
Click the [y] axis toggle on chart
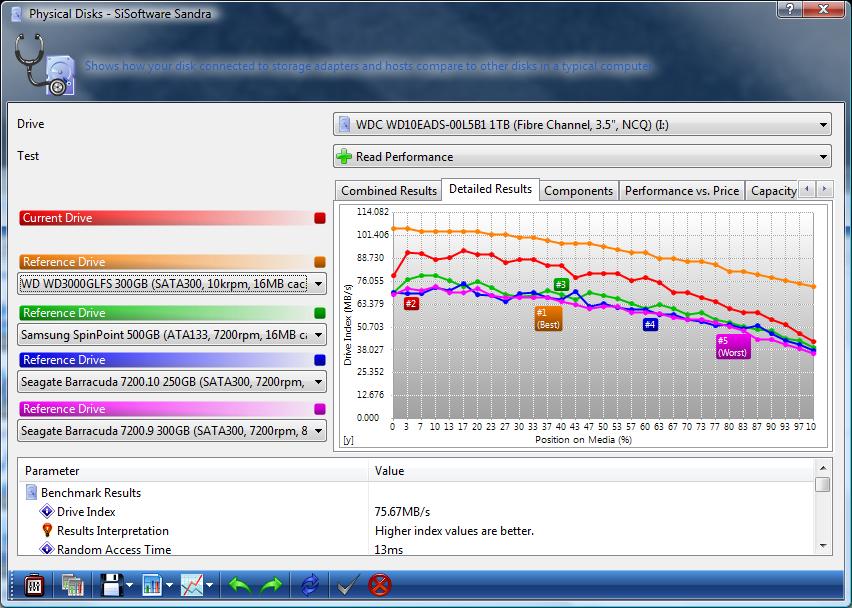click(x=348, y=440)
